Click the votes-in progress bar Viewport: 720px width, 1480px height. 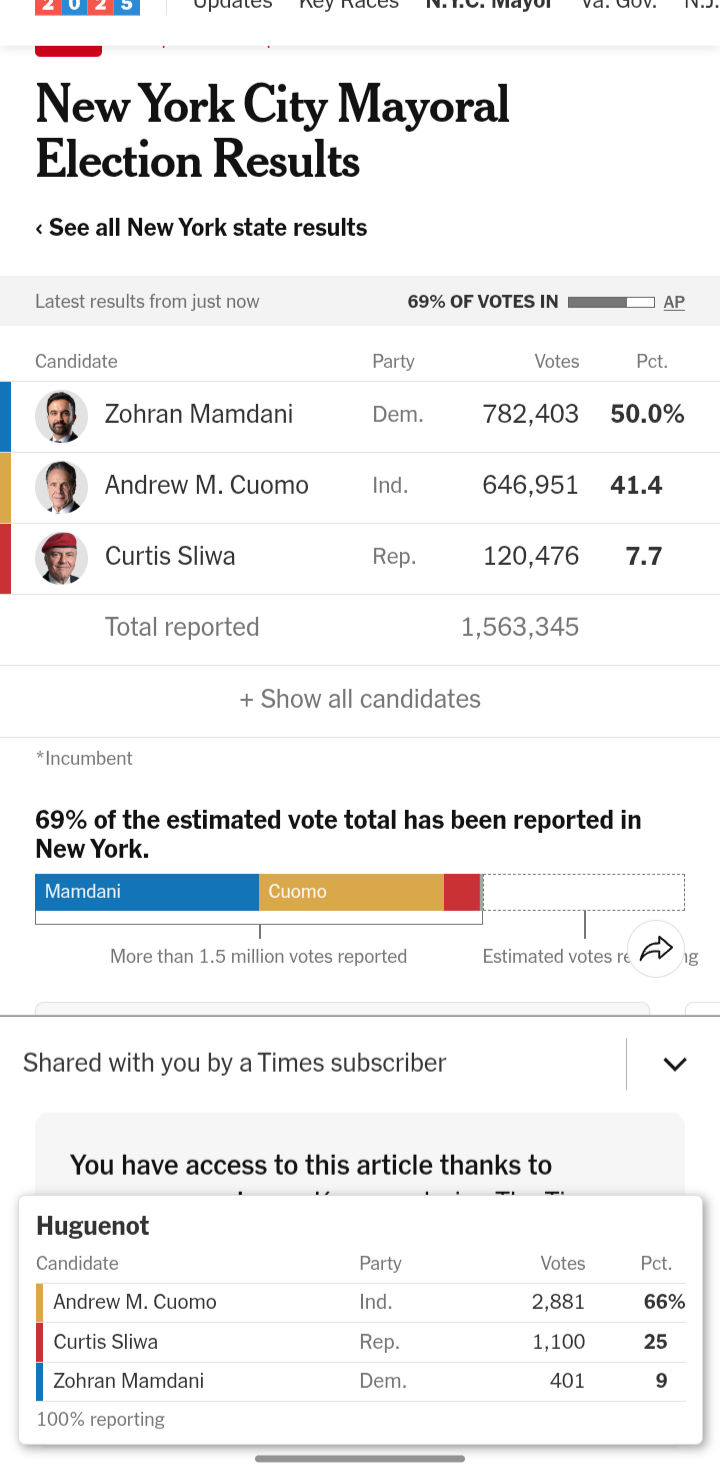pyautogui.click(x=611, y=302)
